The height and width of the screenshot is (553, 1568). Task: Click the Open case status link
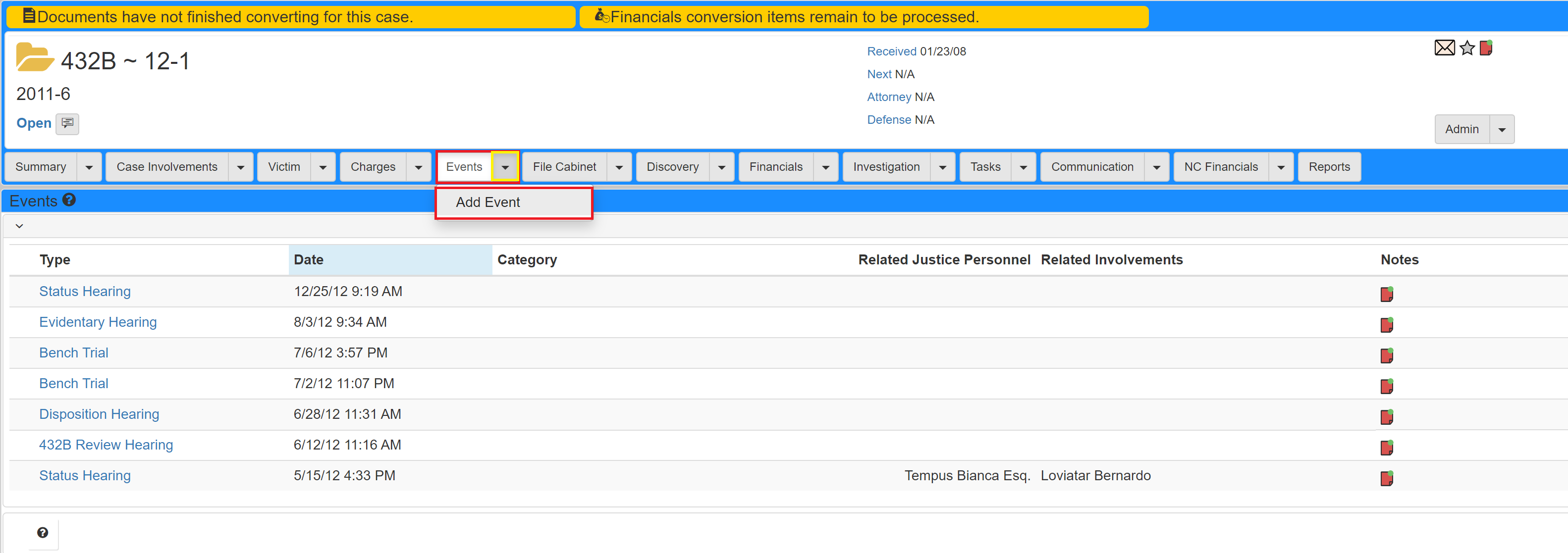33,122
